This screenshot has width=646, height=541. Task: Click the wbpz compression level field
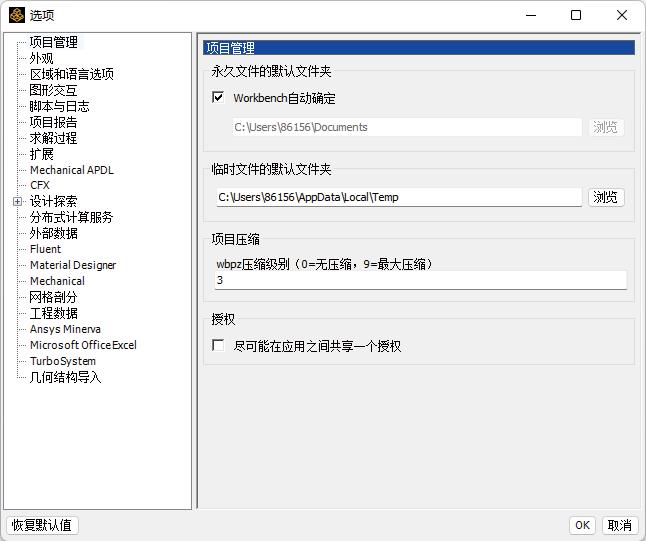click(421, 280)
